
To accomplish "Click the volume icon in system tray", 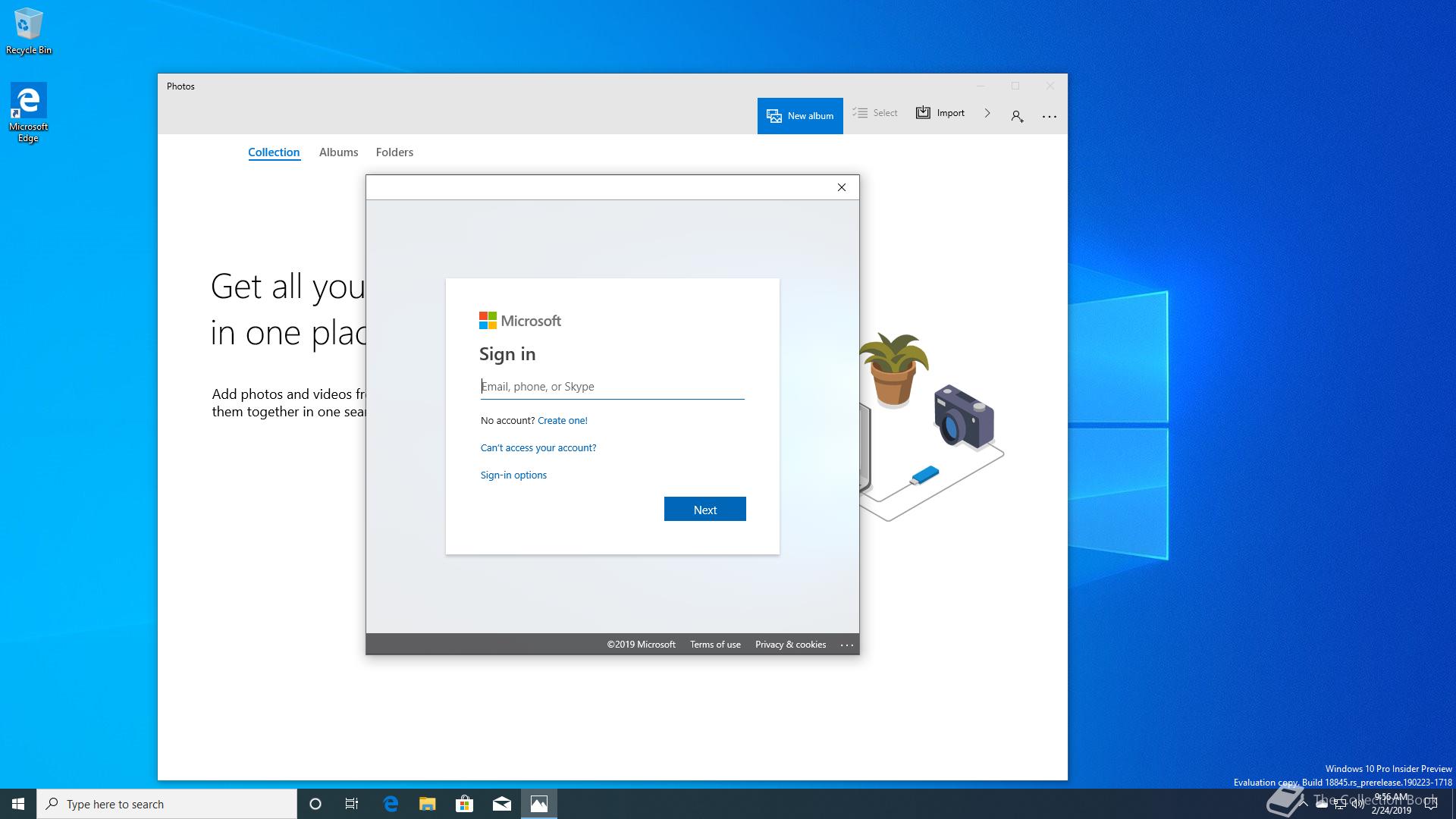I will (x=1357, y=805).
